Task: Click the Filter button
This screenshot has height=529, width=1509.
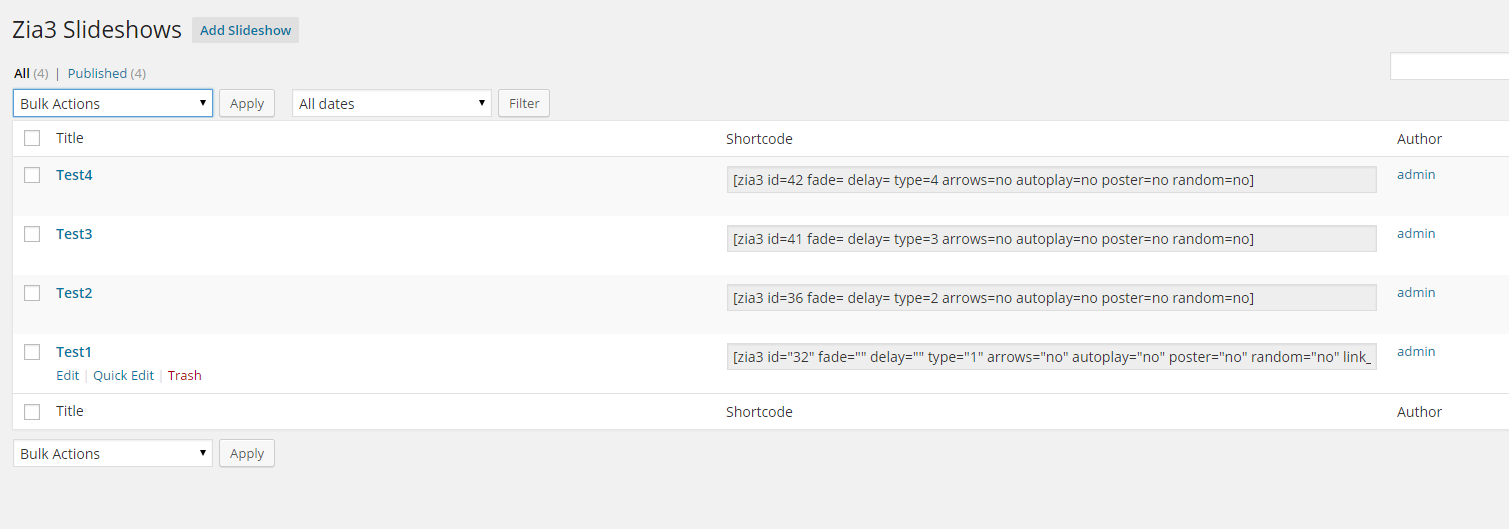Action: (x=524, y=103)
